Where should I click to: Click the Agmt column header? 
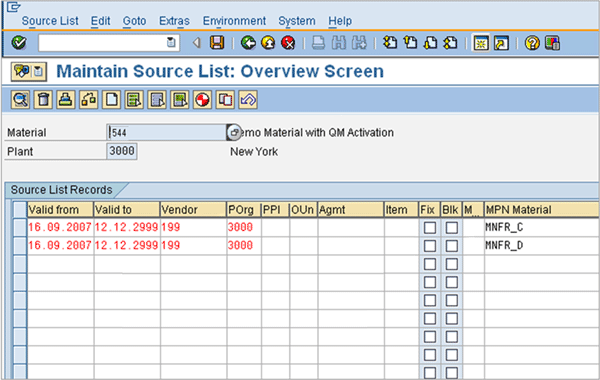(x=351, y=210)
